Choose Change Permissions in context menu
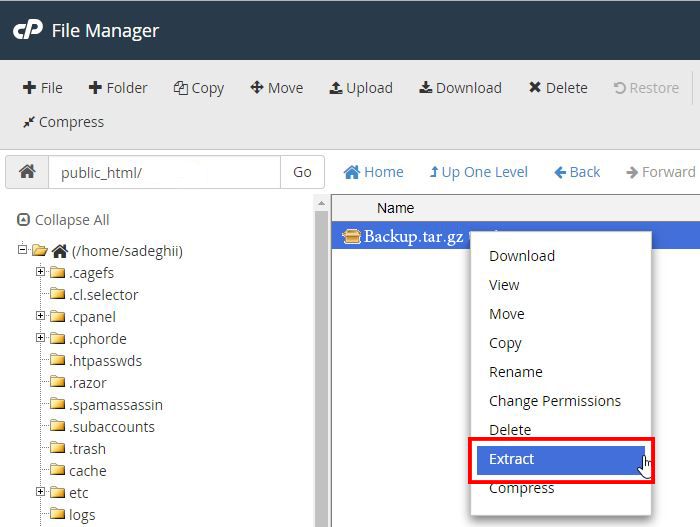 [x=555, y=401]
